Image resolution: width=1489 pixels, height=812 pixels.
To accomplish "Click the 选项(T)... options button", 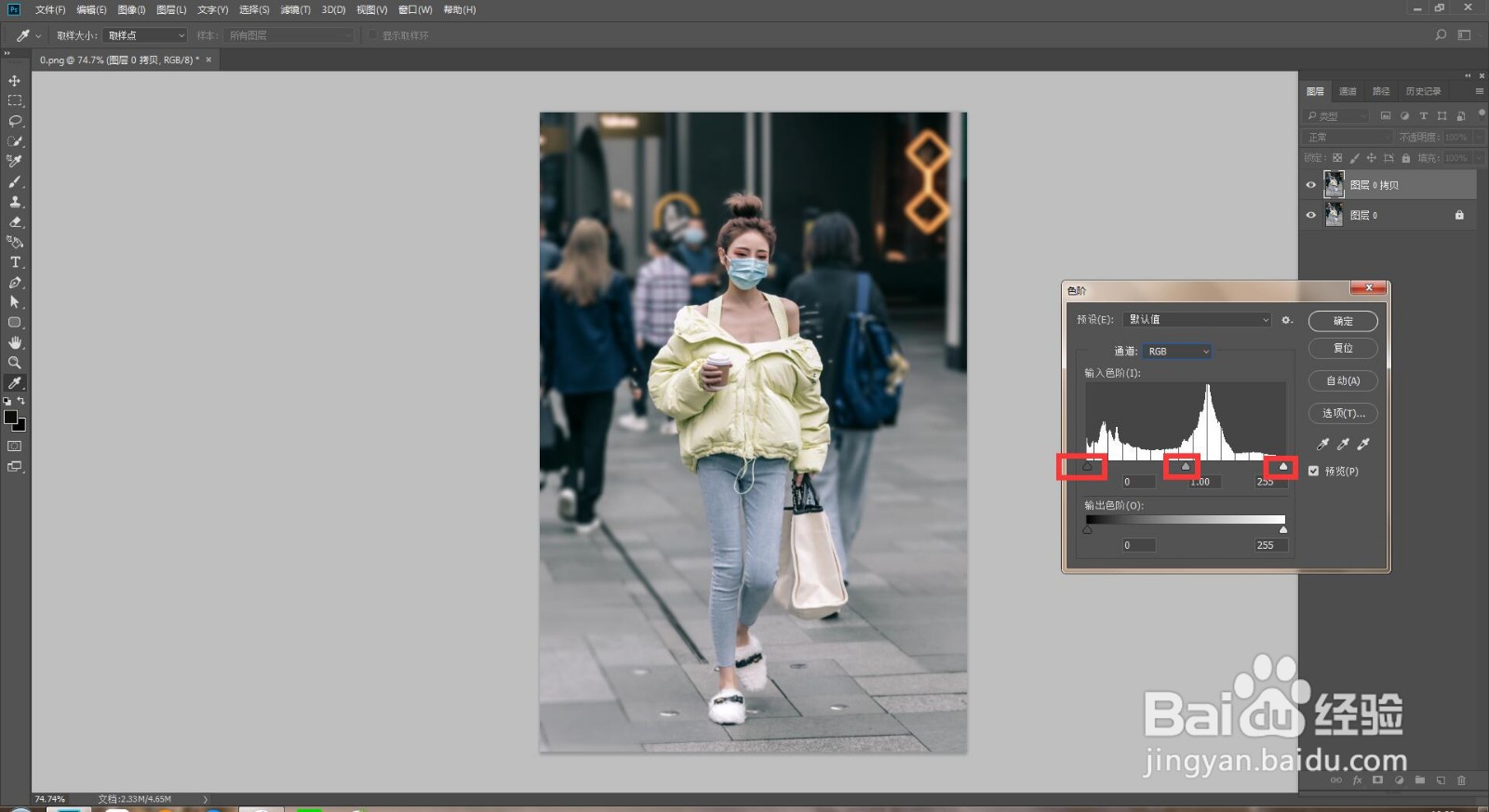I will (1343, 413).
